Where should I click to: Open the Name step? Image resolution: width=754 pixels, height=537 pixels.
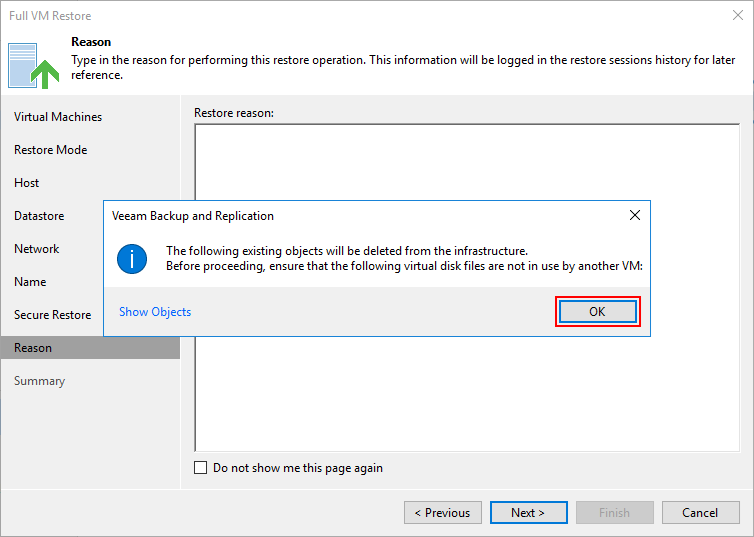click(x=30, y=282)
